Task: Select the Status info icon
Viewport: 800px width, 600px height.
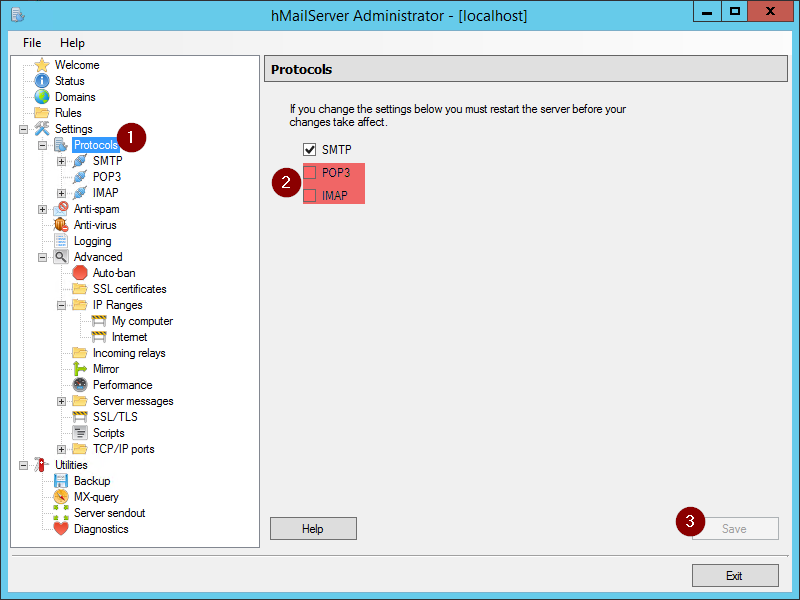Action: 42,81
